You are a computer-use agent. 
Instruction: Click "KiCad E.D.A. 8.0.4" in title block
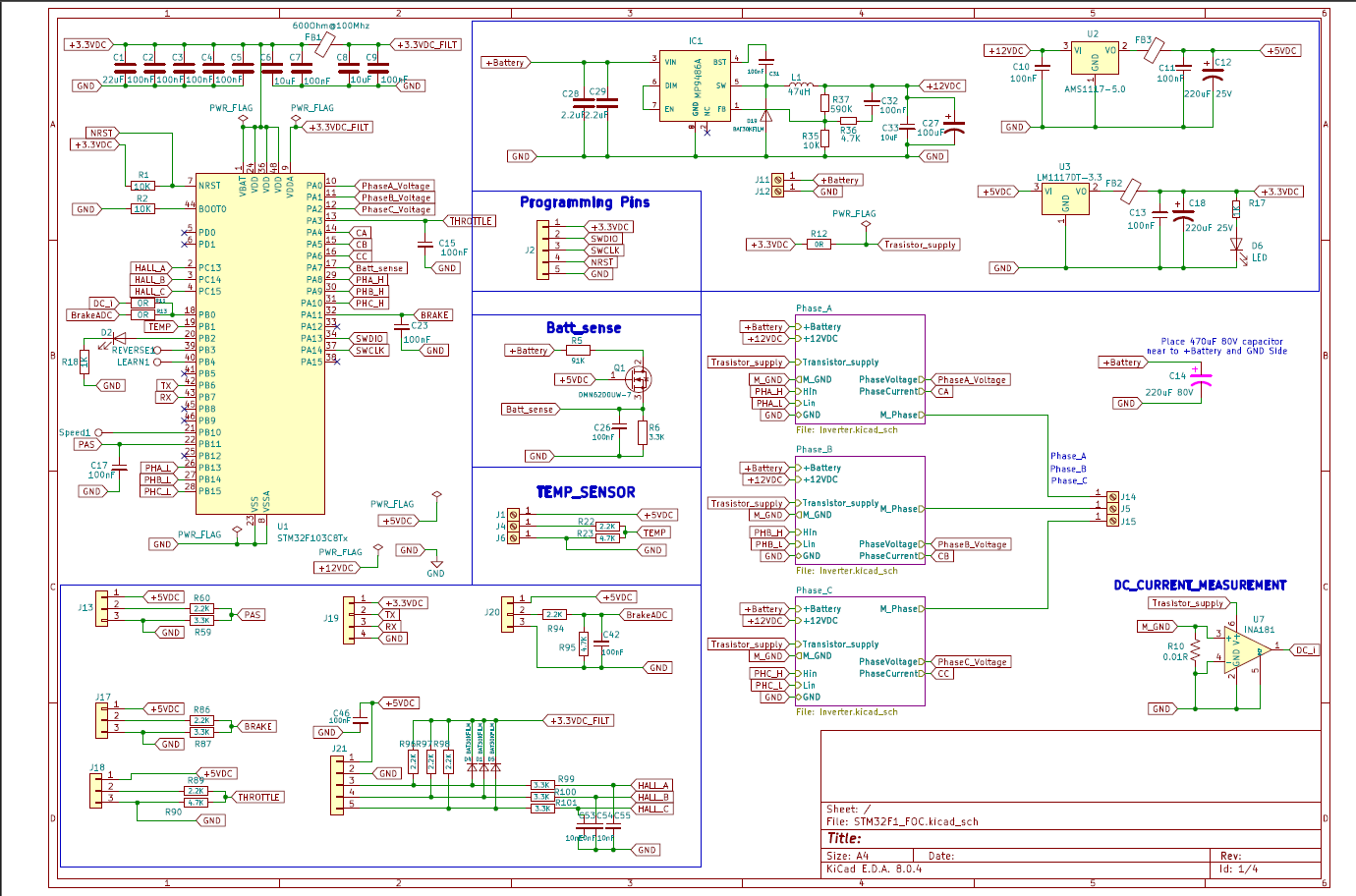874,868
